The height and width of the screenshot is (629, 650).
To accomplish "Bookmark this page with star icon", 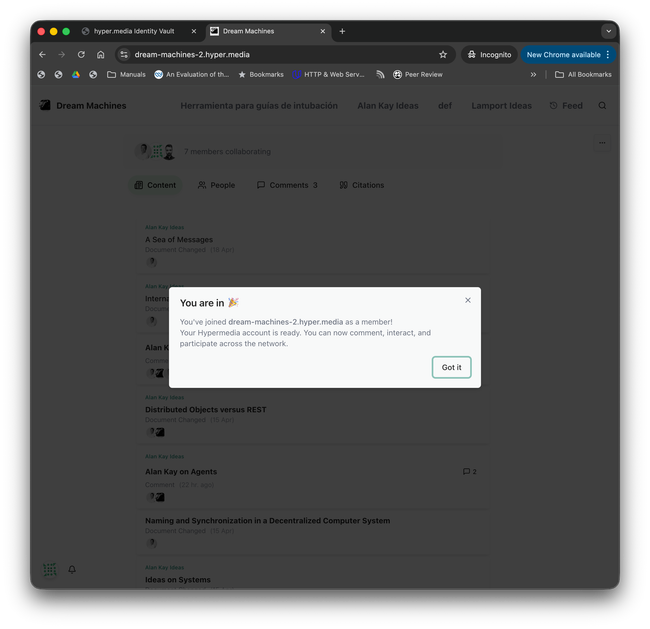I will [443, 54].
